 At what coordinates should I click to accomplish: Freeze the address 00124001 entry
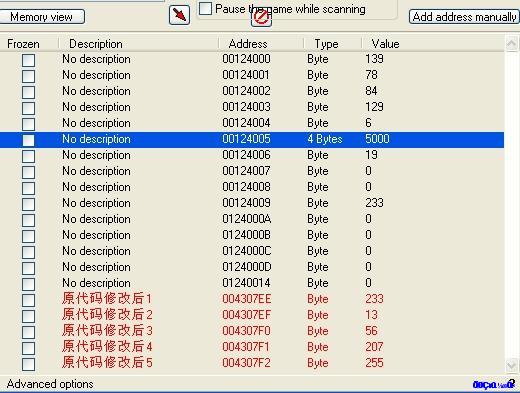pyautogui.click(x=28, y=76)
